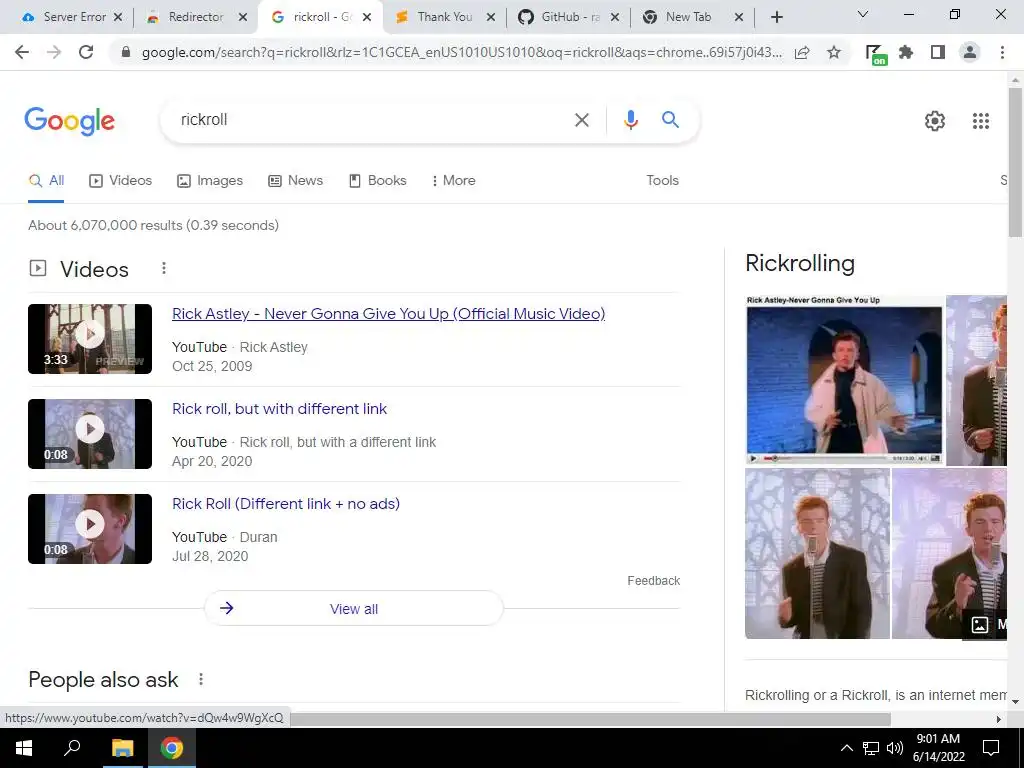
Task: Open the Videos section three-dot options
Action: [x=164, y=268]
